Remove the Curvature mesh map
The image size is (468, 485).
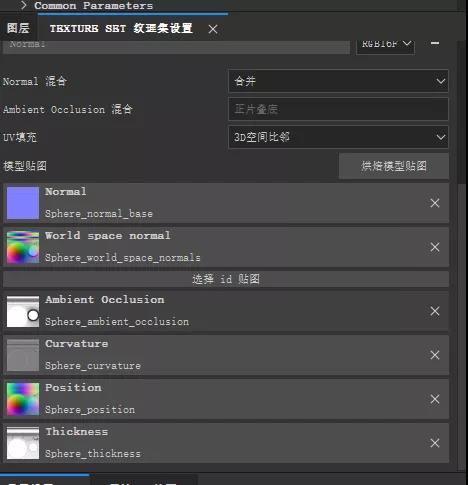435,355
